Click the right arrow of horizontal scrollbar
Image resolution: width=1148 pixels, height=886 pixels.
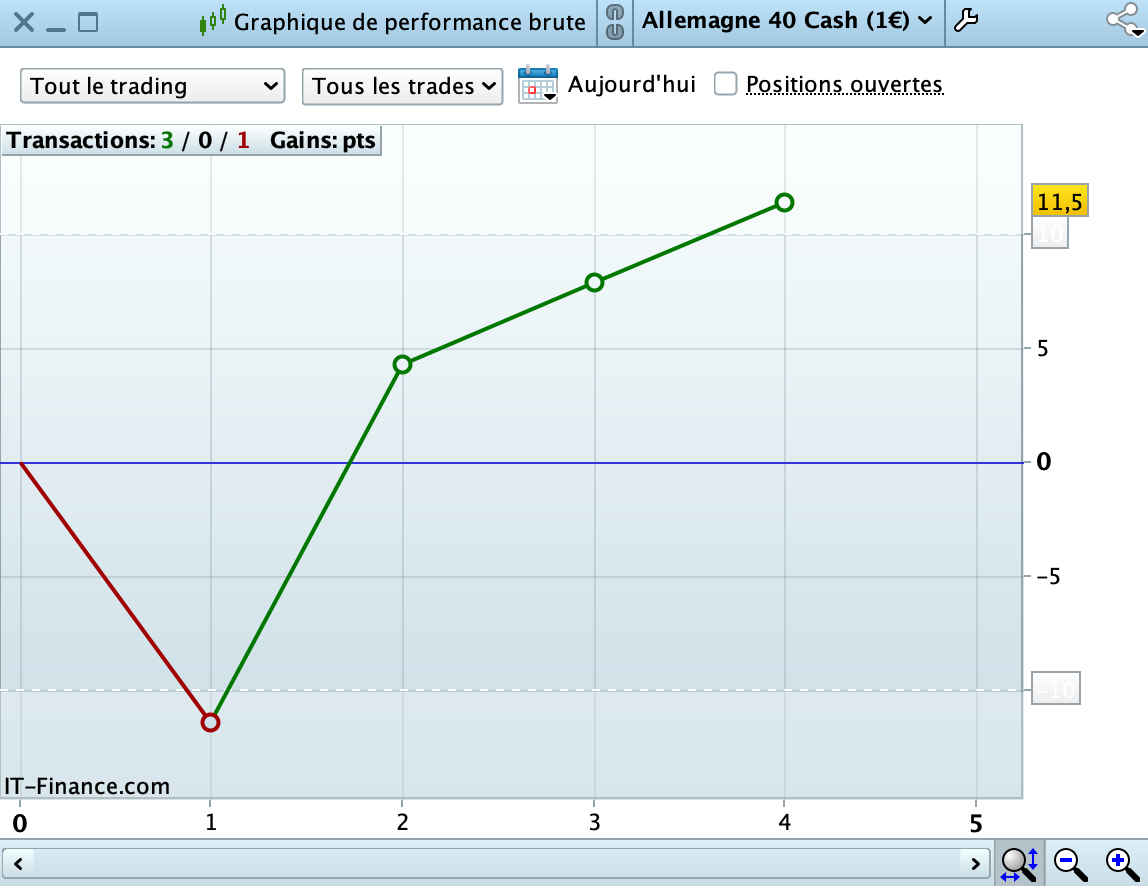tap(975, 864)
